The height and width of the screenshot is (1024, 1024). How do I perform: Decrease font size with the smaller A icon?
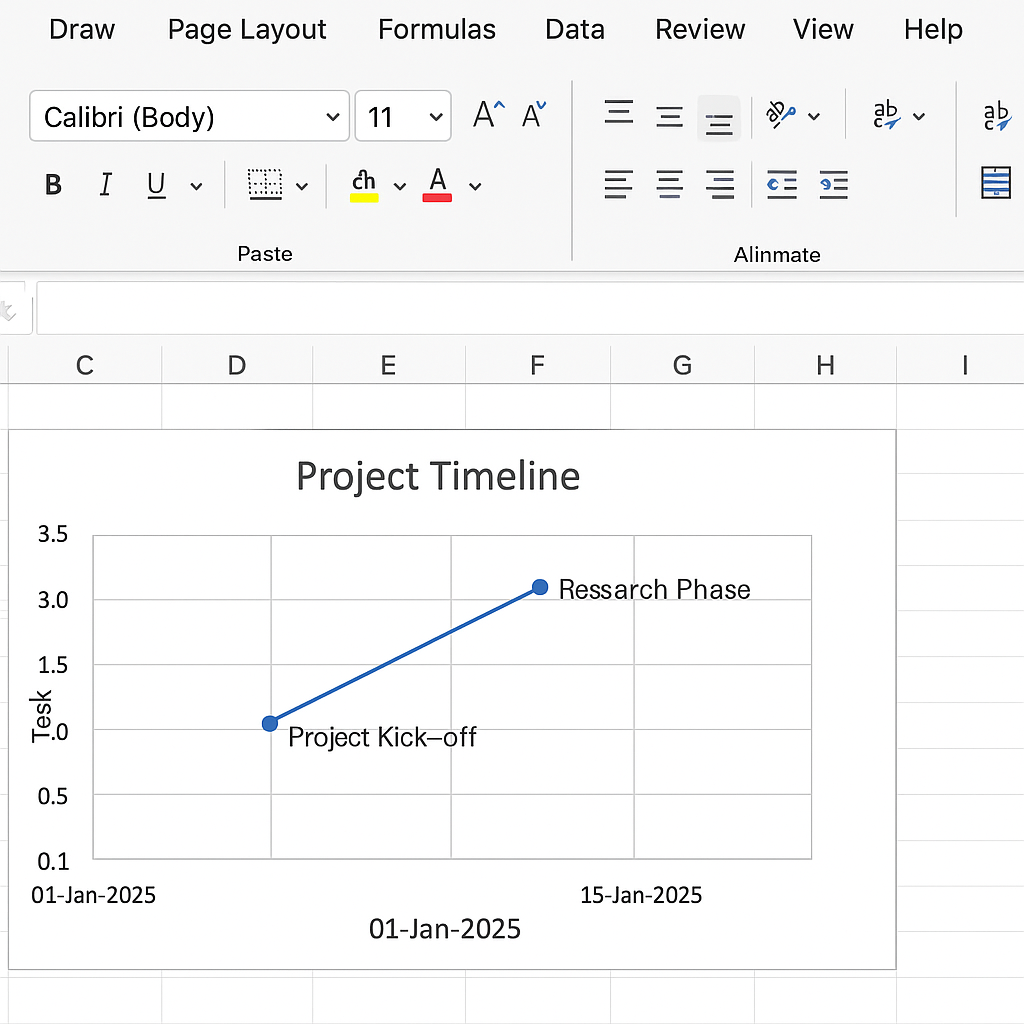[534, 116]
